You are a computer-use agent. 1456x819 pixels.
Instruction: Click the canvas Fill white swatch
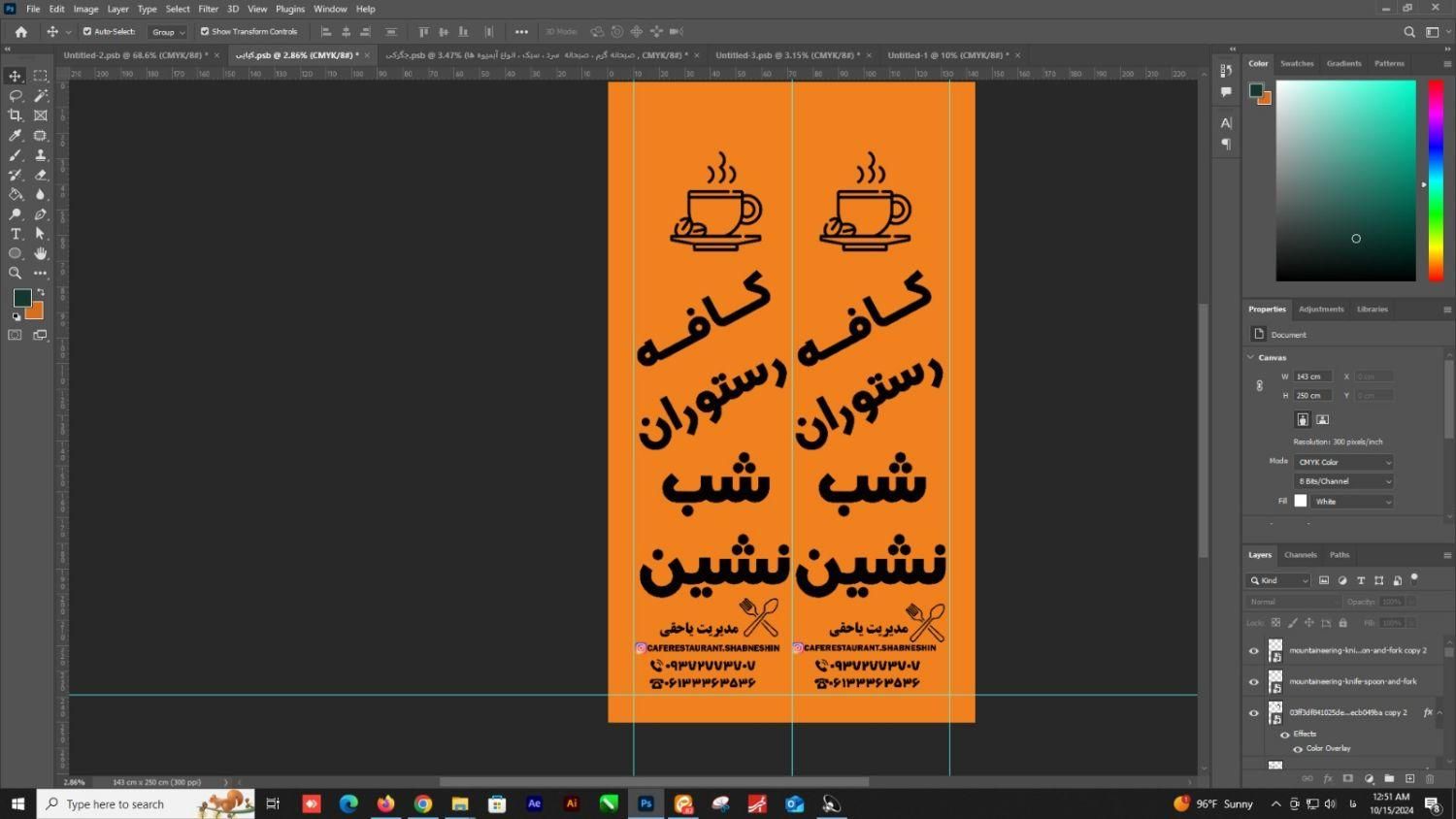[1301, 501]
